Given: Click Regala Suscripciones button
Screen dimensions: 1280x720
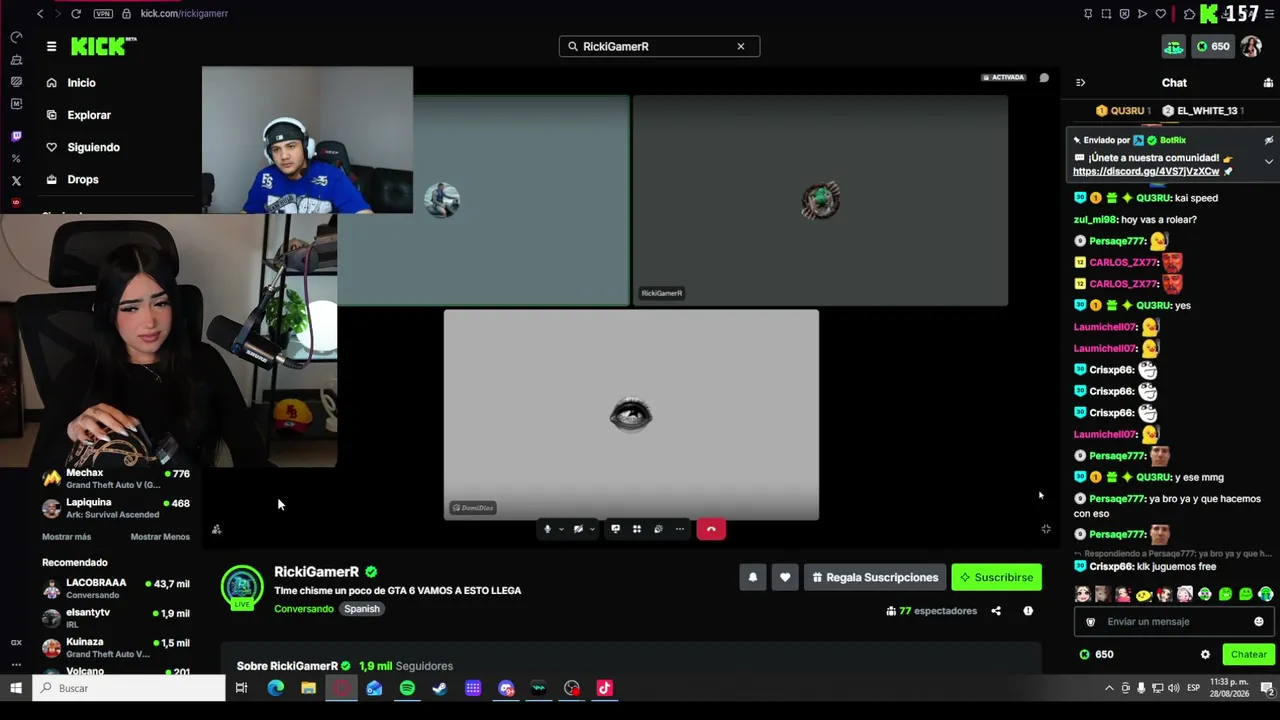Looking at the screenshot, I should [875, 577].
